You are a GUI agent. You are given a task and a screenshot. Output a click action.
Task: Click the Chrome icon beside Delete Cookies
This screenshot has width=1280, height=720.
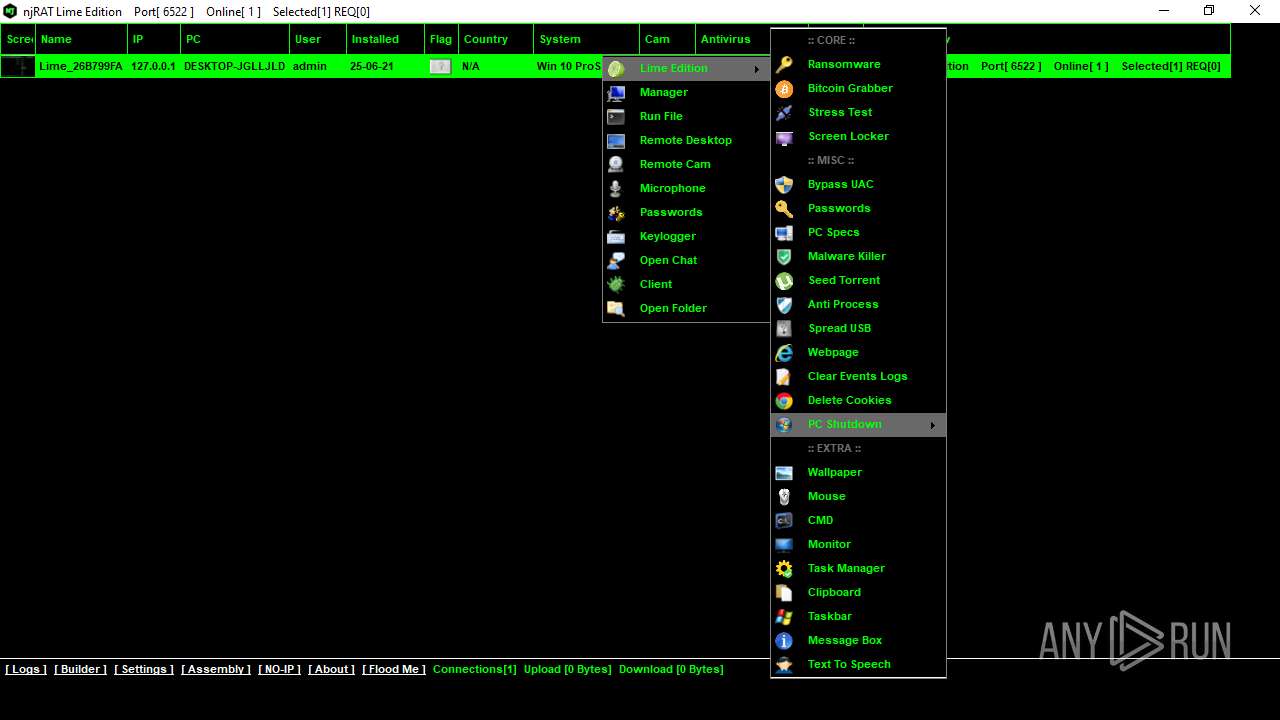pyautogui.click(x=785, y=400)
